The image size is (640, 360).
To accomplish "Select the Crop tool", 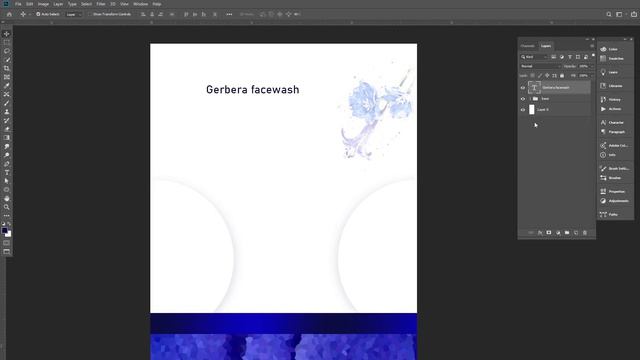I will pos(7,68).
